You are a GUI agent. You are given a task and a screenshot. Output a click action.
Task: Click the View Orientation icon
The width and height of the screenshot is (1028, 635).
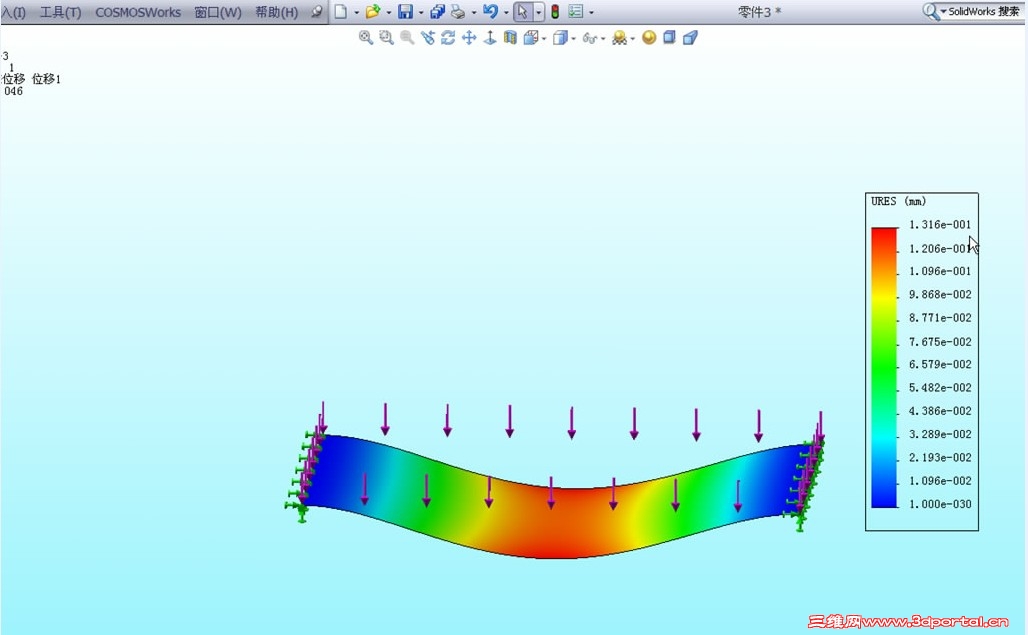click(531, 37)
